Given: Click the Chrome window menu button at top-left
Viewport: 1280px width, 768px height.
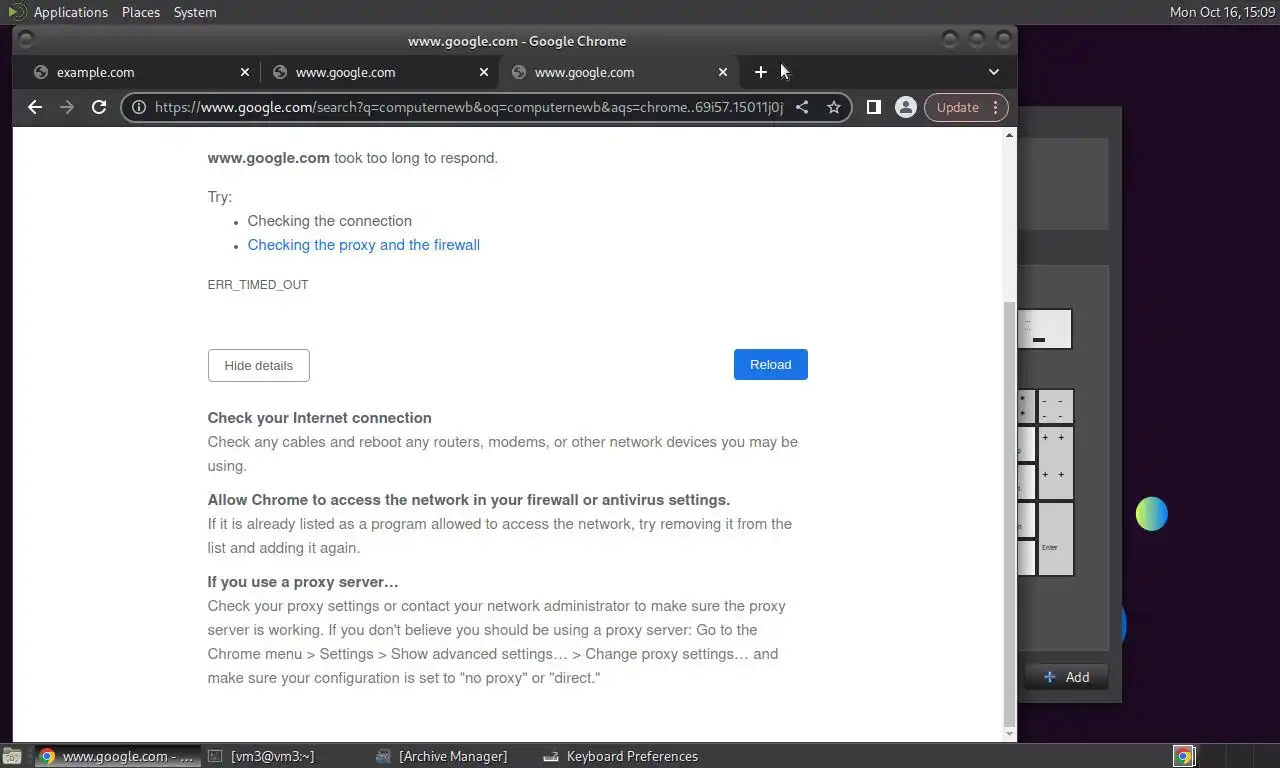Looking at the screenshot, I should coord(27,40).
